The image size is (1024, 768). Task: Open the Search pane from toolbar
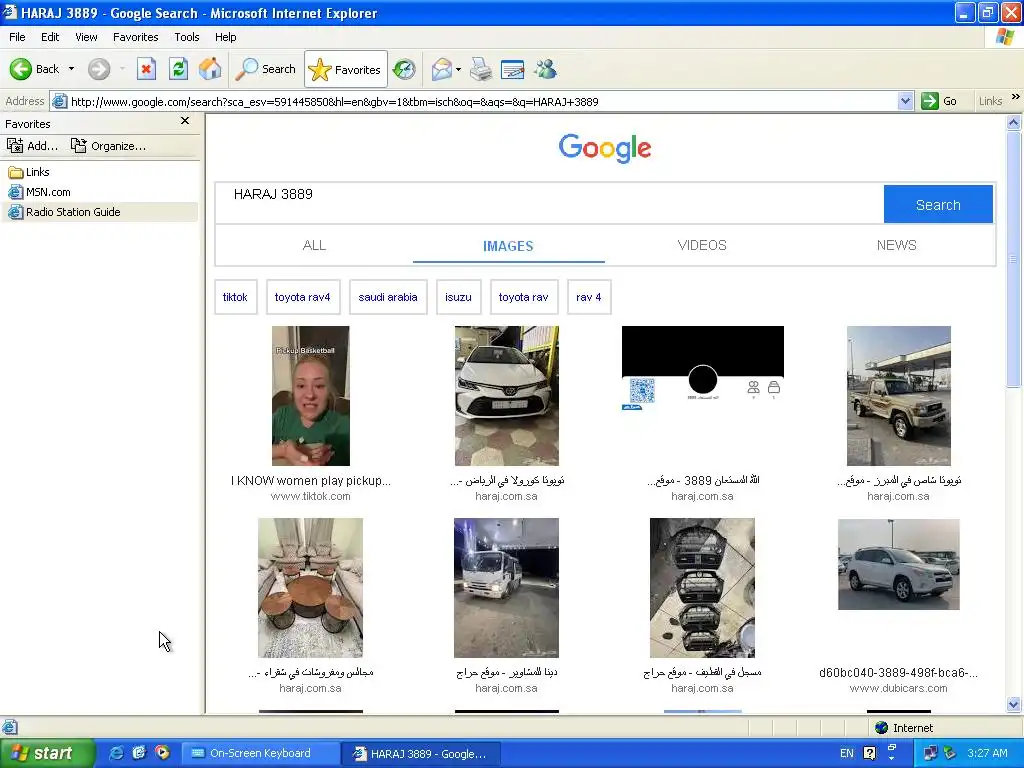click(x=266, y=69)
